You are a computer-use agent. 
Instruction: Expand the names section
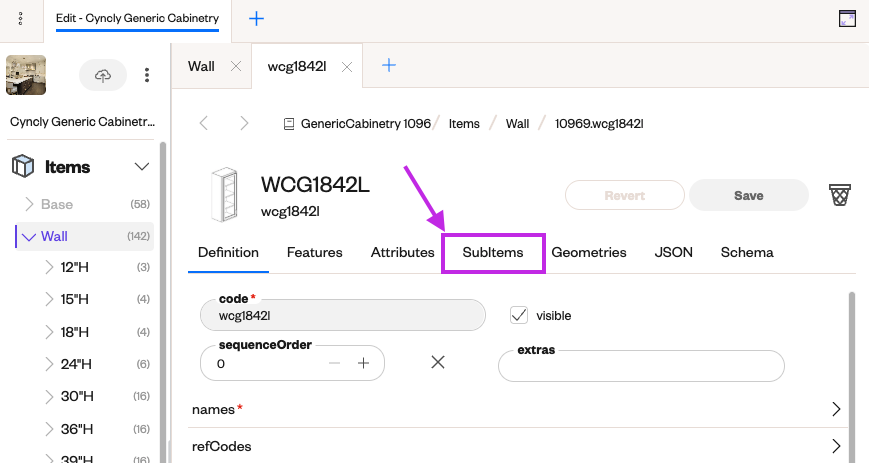(x=836, y=409)
